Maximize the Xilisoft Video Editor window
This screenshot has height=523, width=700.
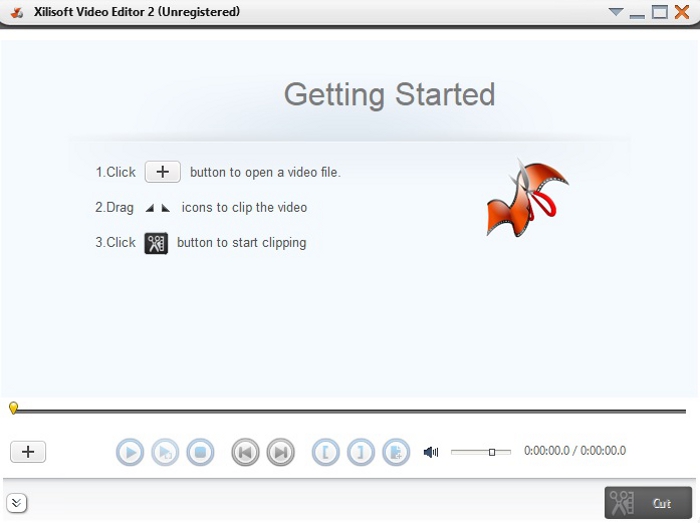(659, 12)
